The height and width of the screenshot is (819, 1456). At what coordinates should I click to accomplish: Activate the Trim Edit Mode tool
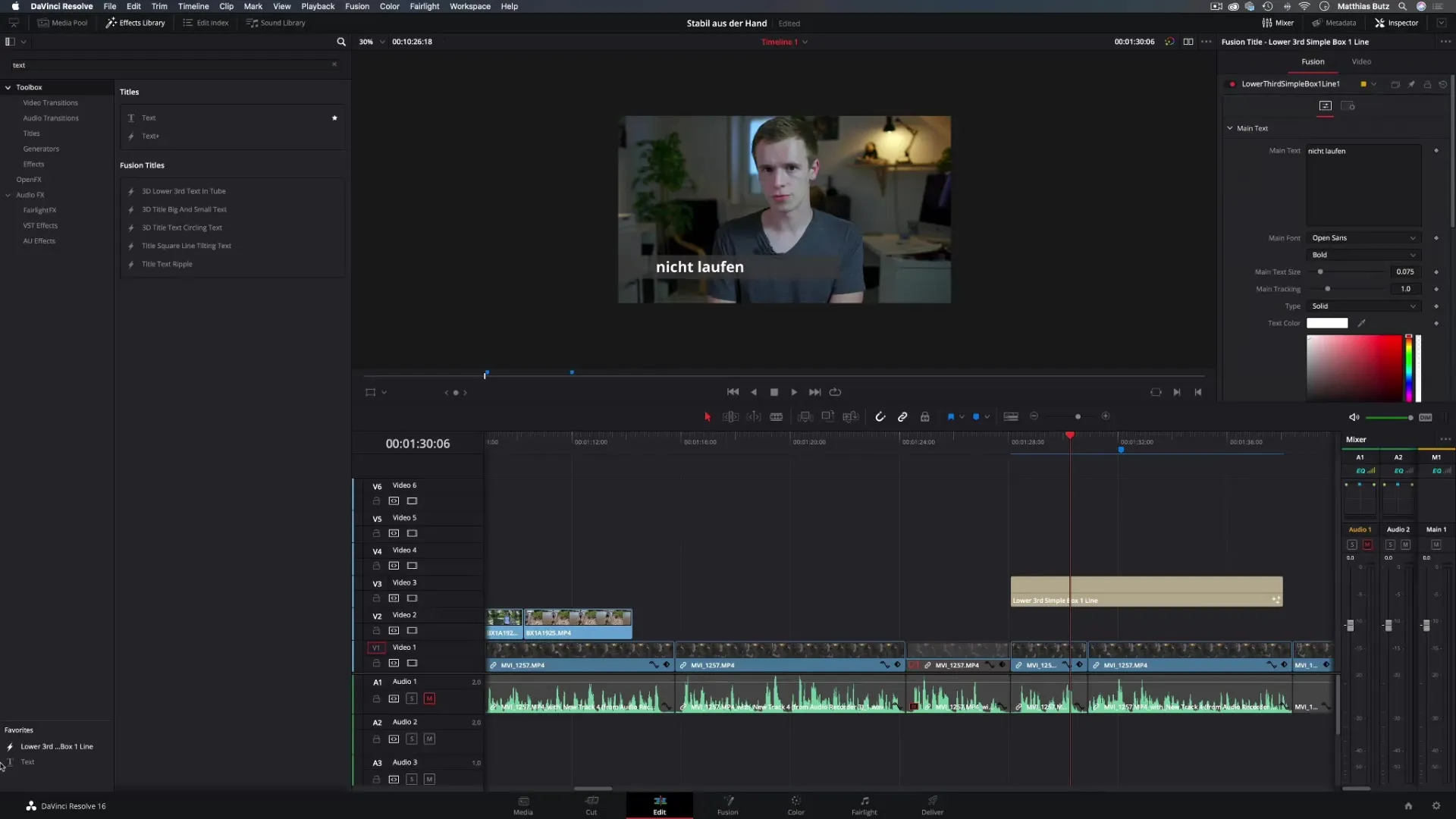click(730, 416)
